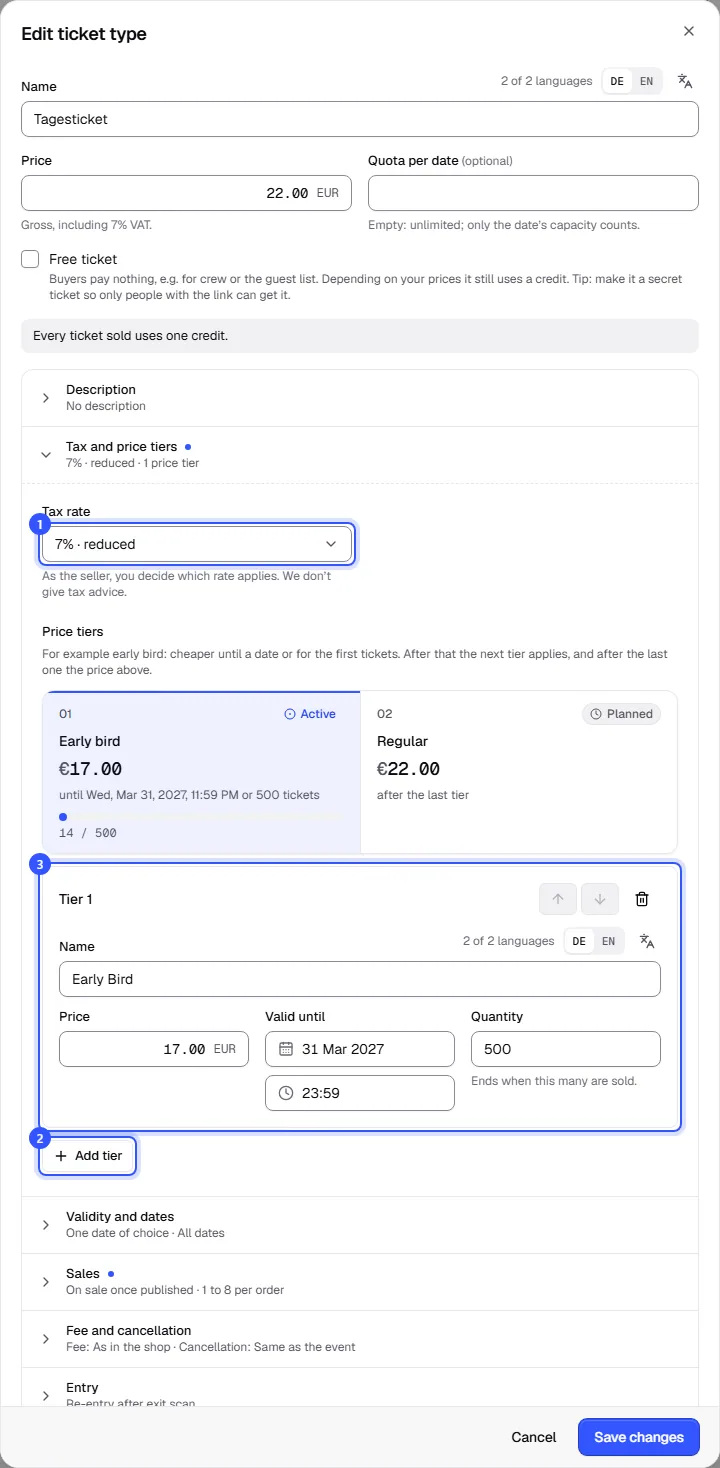This screenshot has height=1468, width=720.
Task: Click the translate icon in Tier 1 name row
Action: click(x=647, y=941)
